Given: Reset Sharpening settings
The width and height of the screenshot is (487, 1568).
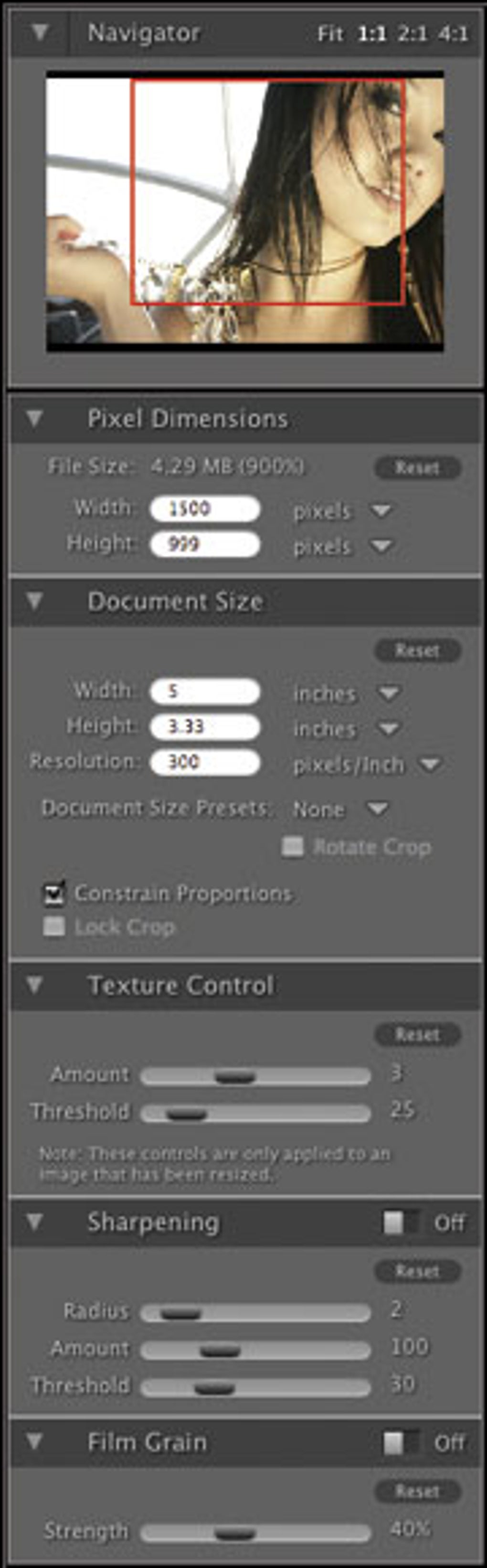Looking at the screenshot, I should point(417,1271).
